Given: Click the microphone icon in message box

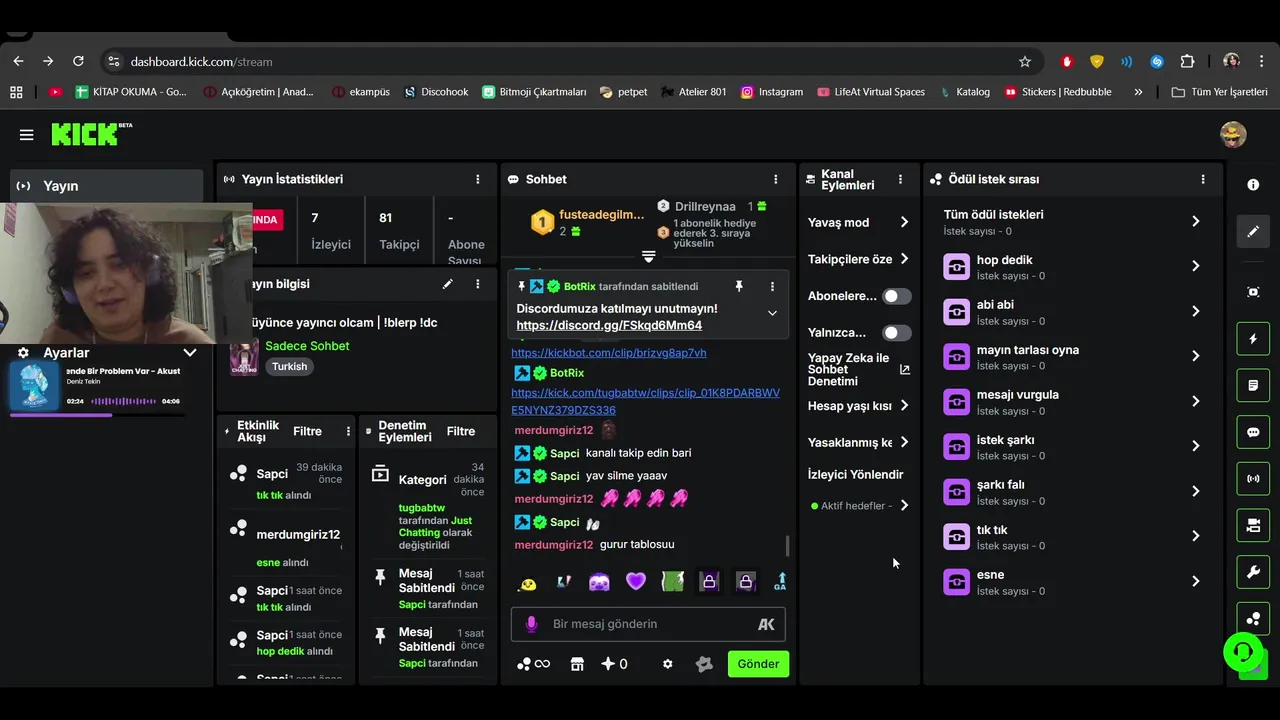Looking at the screenshot, I should coord(531,624).
